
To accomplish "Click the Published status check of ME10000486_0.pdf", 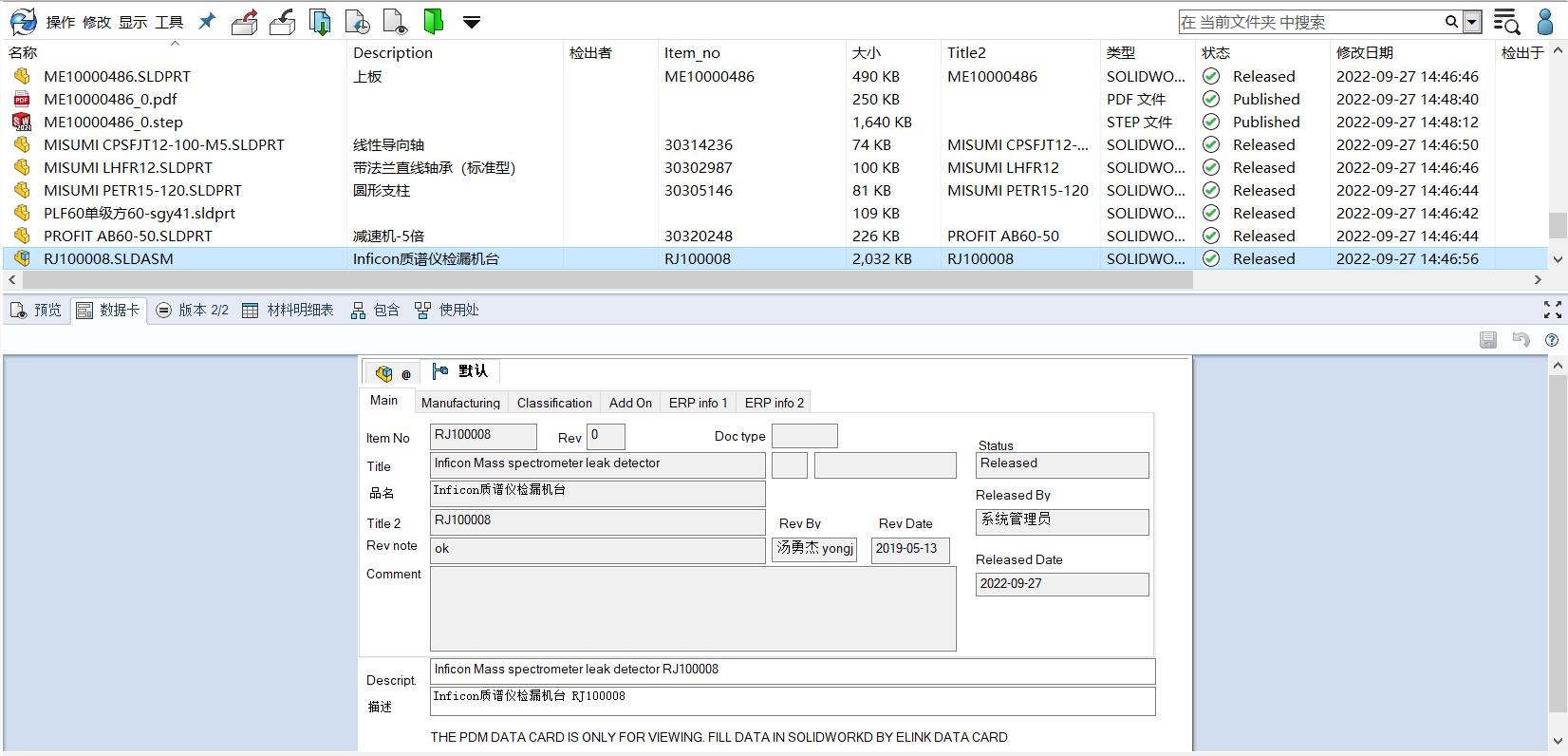I will tap(1211, 100).
